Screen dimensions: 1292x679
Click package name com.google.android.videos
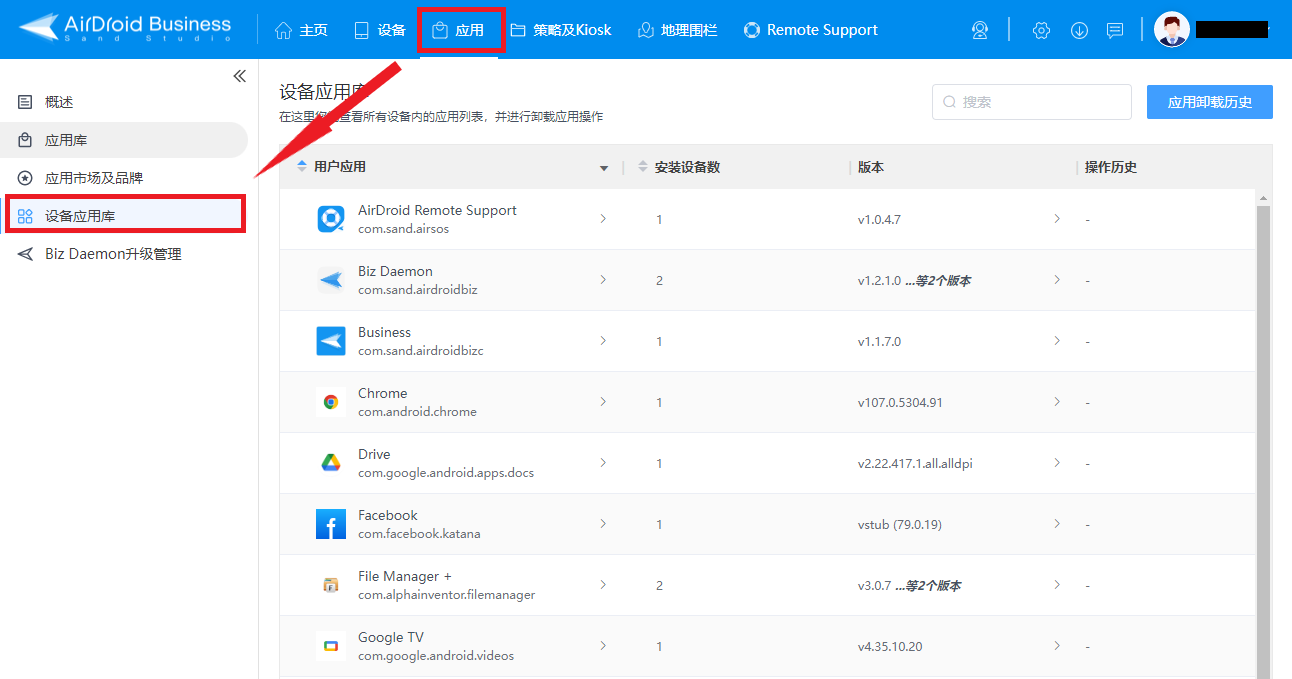point(436,656)
